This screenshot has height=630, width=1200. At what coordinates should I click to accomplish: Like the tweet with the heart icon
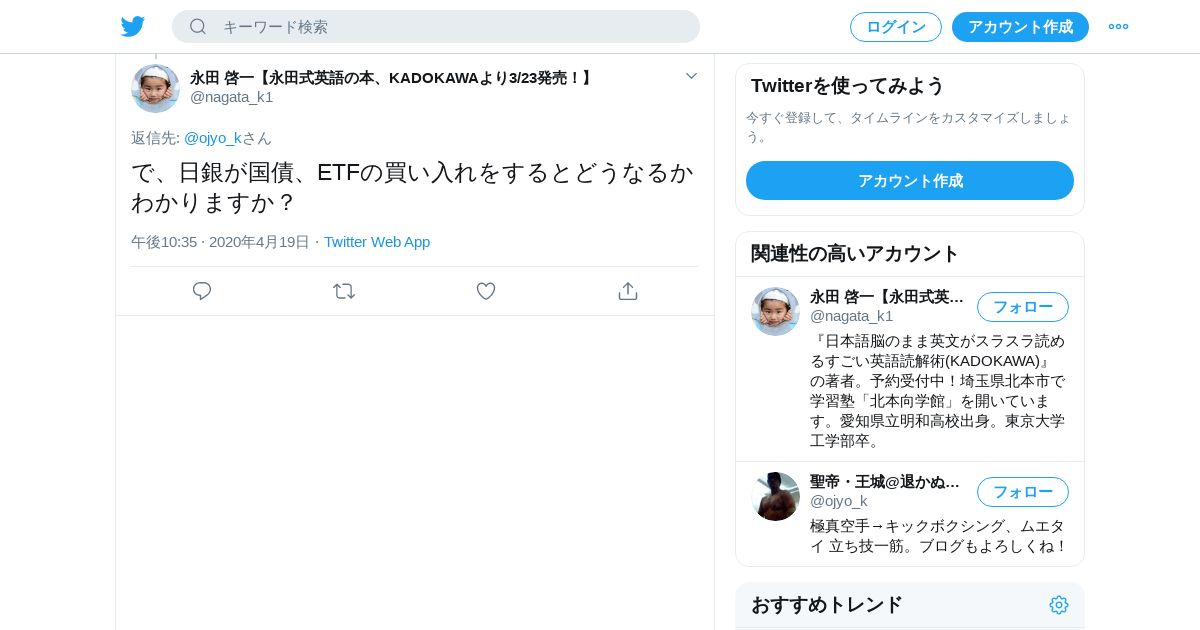tap(486, 291)
